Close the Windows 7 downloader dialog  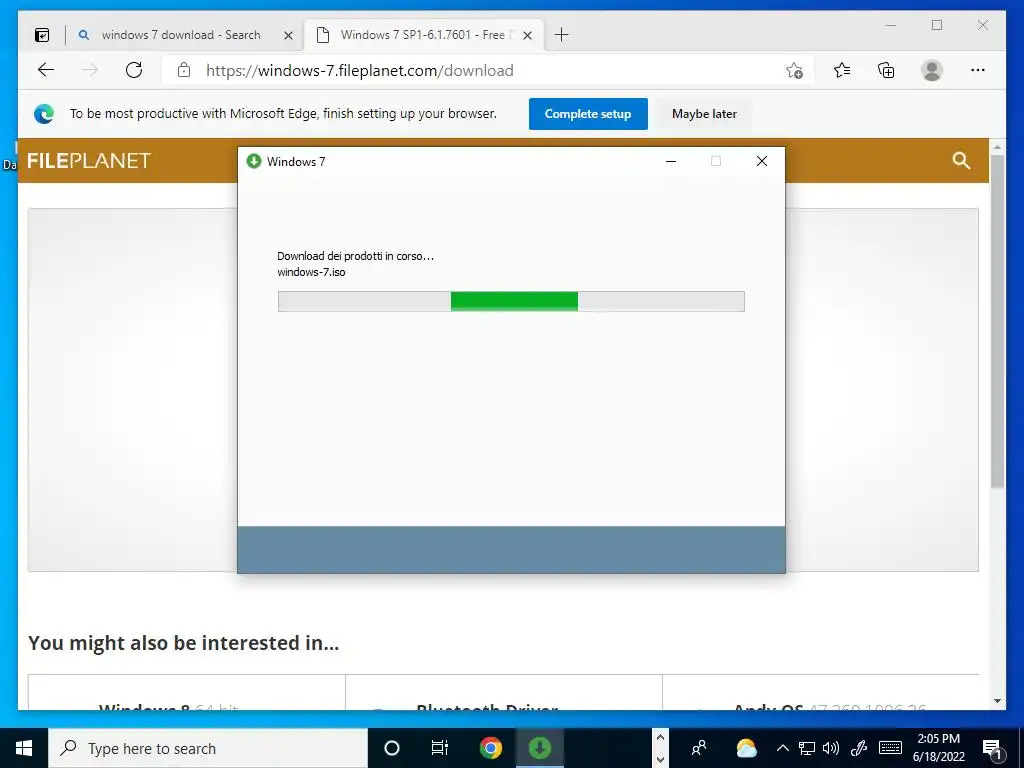[761, 161]
